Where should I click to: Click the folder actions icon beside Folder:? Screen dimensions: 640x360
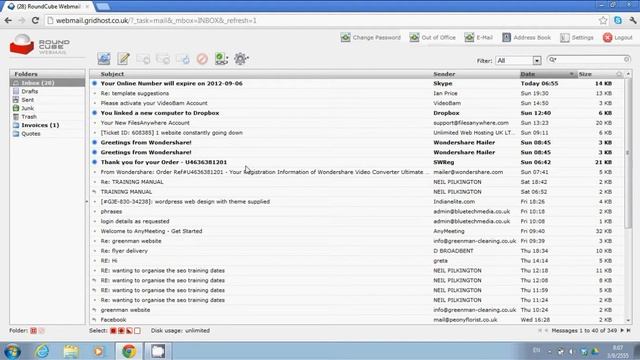[x=33, y=331]
